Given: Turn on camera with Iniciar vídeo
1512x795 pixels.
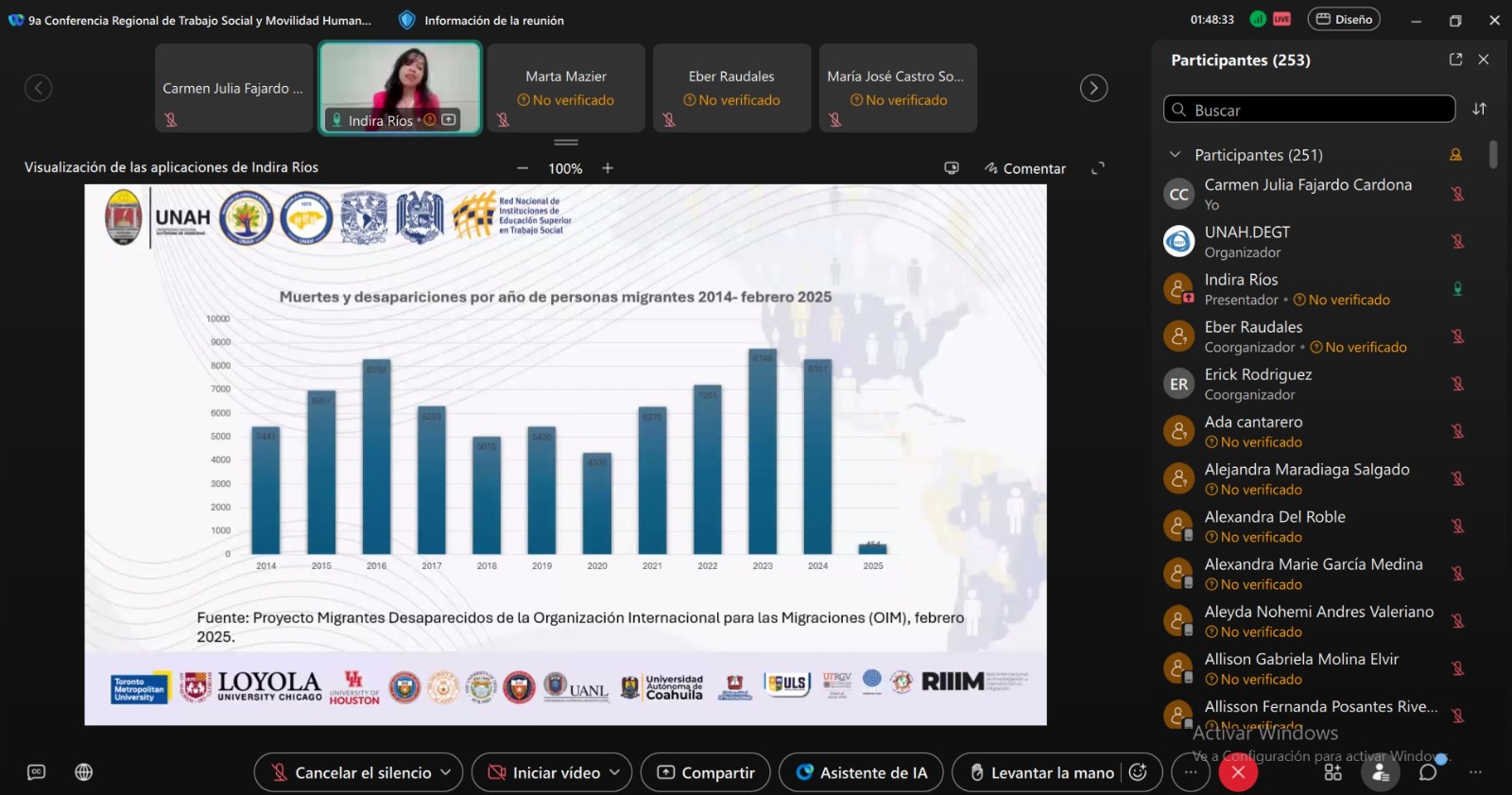Looking at the screenshot, I should (x=543, y=772).
